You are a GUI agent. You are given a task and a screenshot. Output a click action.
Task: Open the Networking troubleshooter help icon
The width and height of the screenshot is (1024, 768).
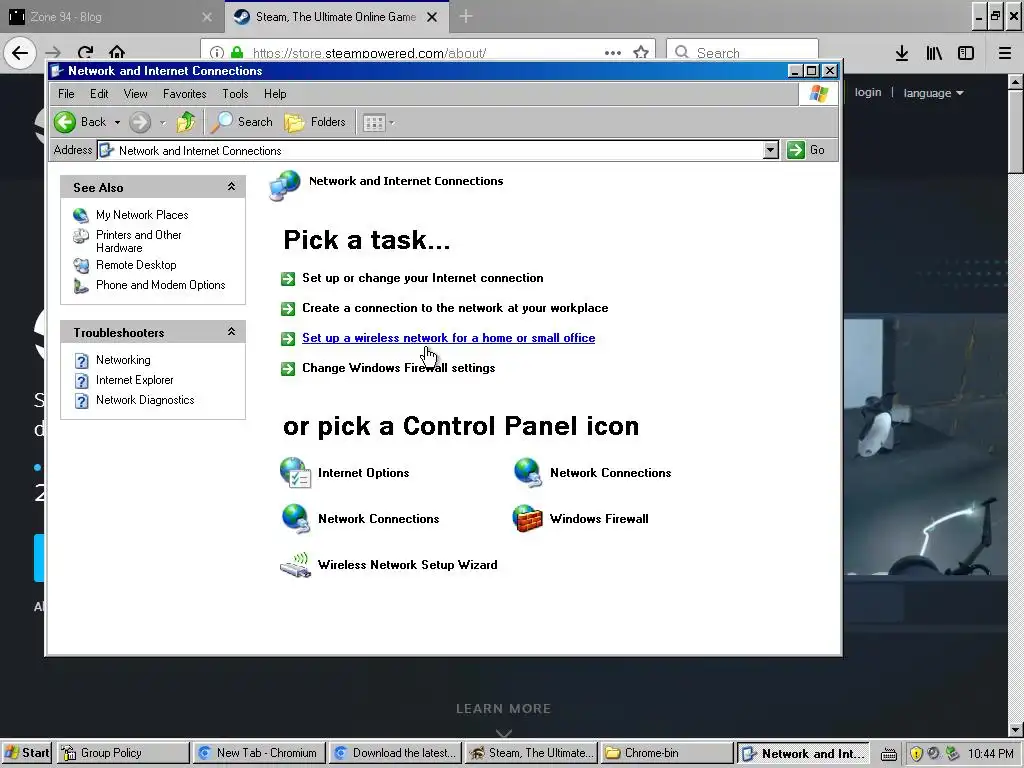point(82,360)
